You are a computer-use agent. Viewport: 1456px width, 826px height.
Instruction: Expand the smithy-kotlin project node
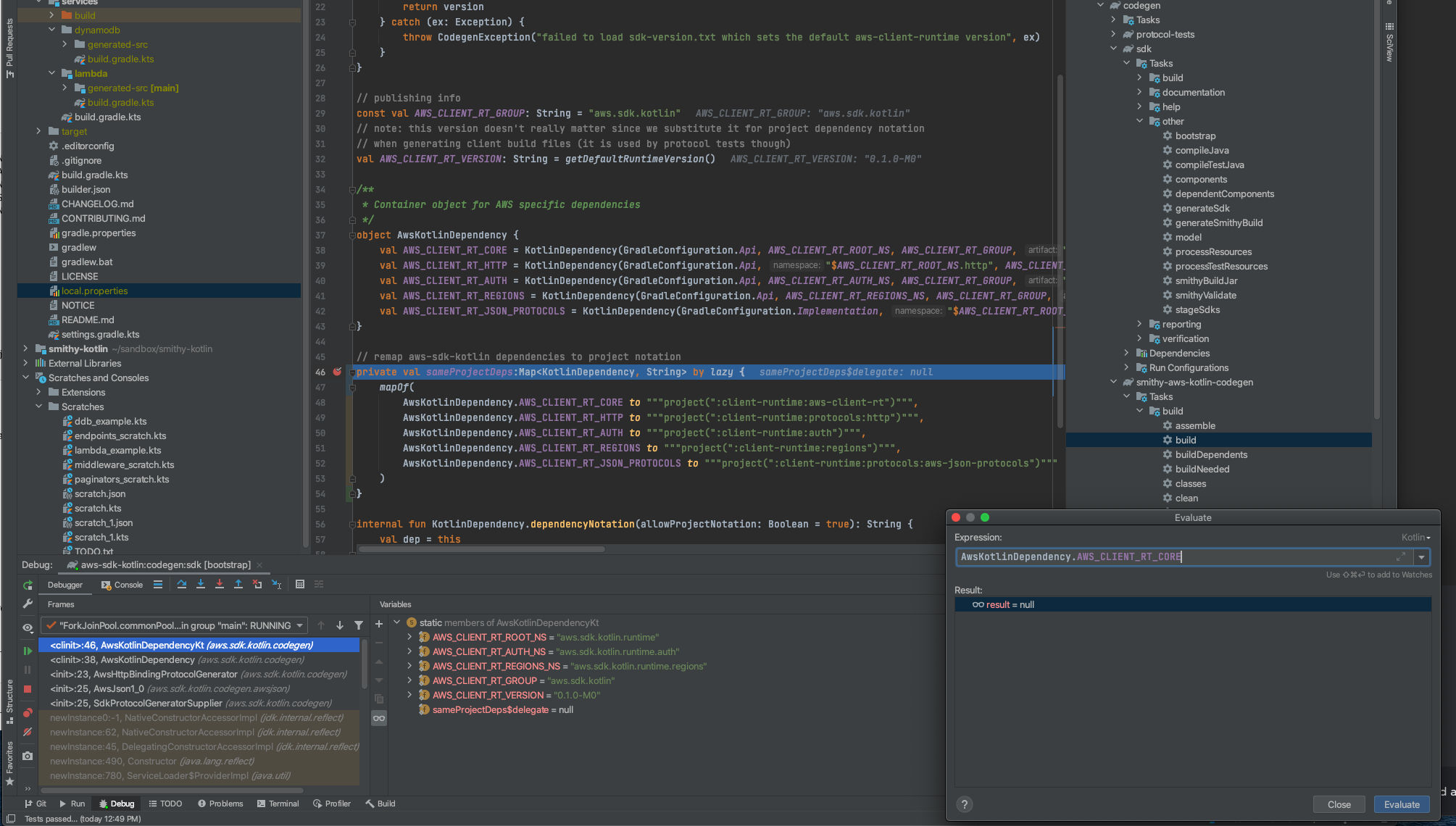pos(26,349)
